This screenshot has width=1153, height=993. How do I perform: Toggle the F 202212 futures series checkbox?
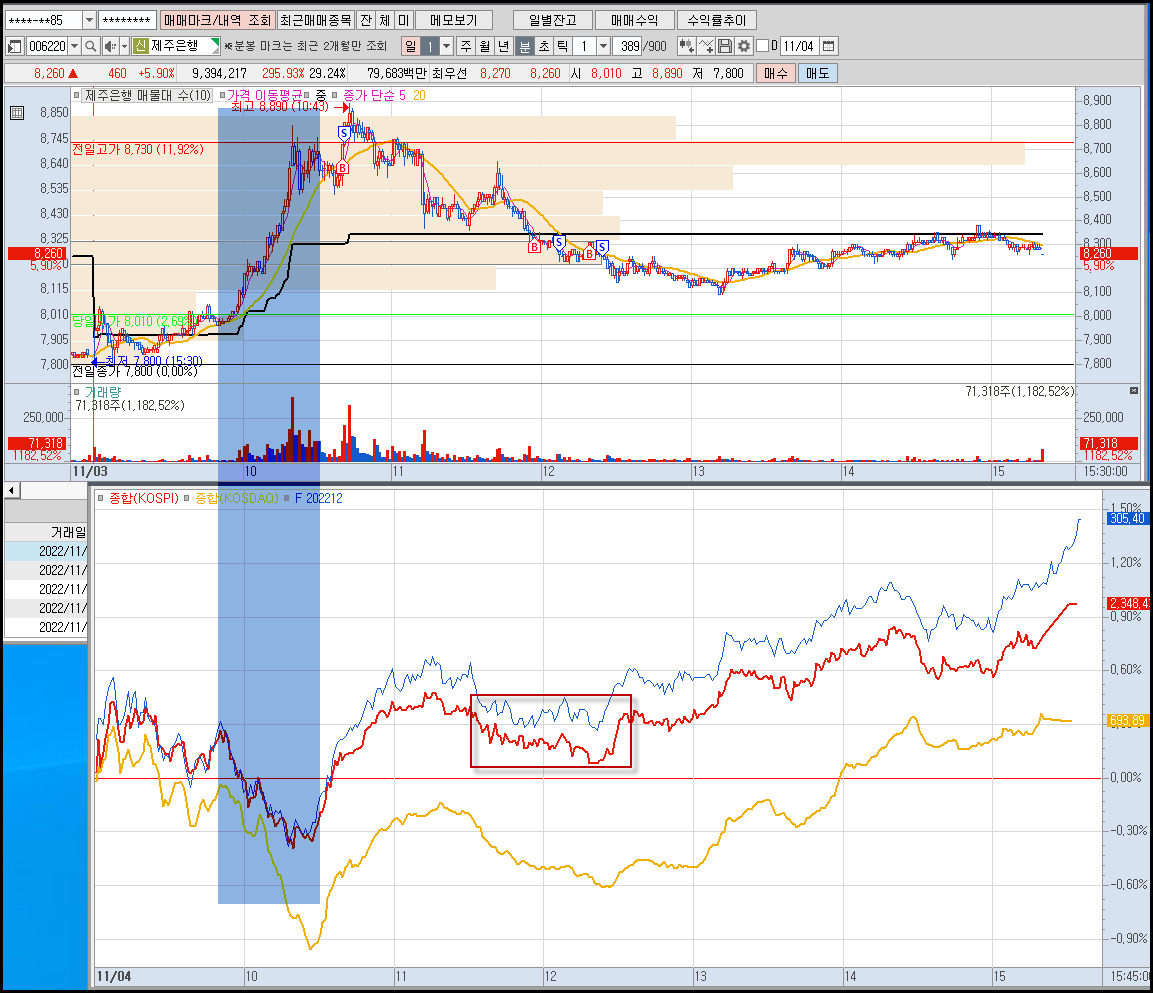pos(287,498)
